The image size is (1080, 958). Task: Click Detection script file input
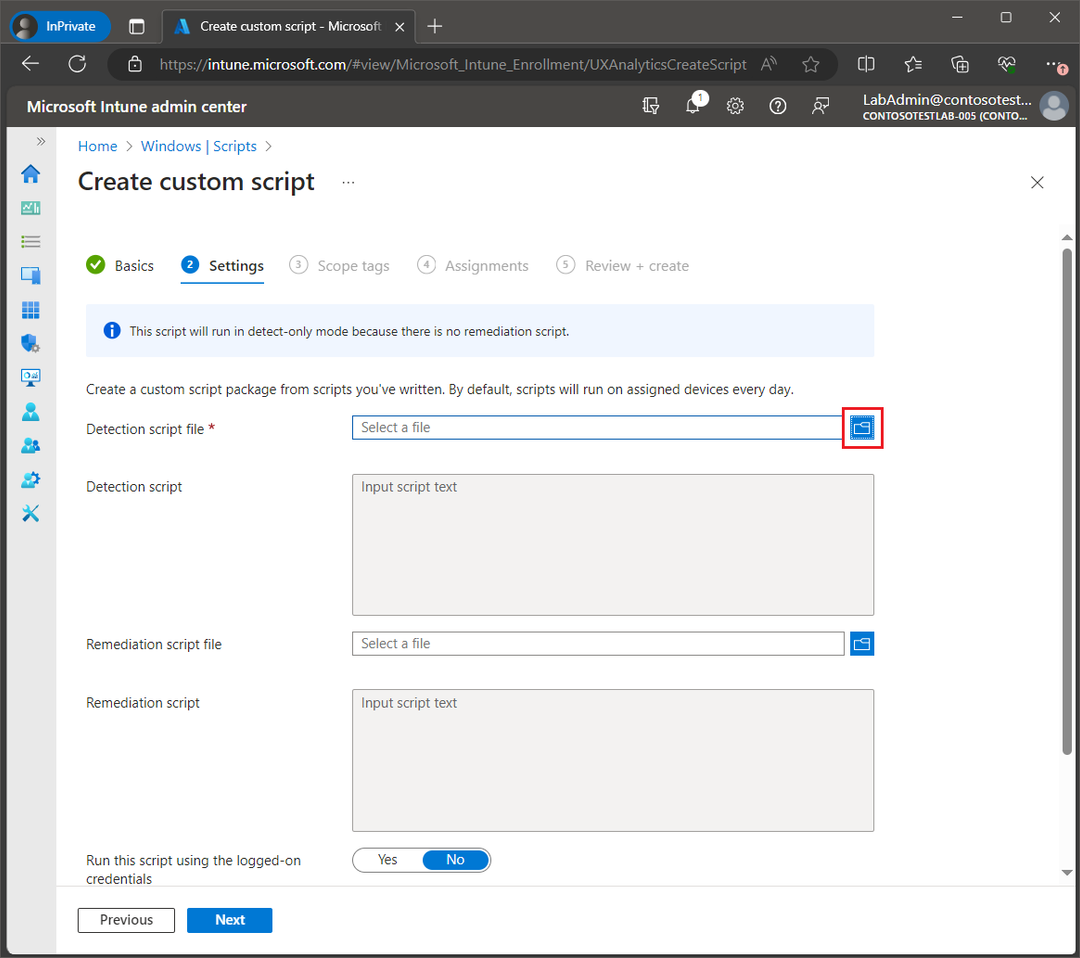598,428
